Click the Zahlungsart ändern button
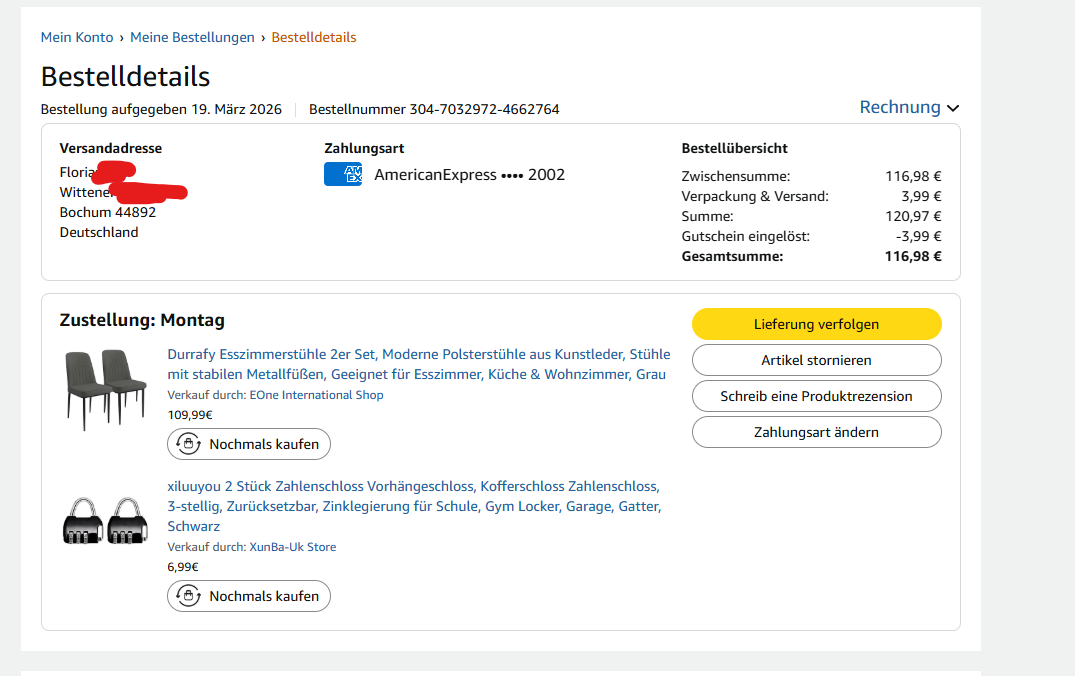The height and width of the screenshot is (676, 1075). tap(816, 432)
